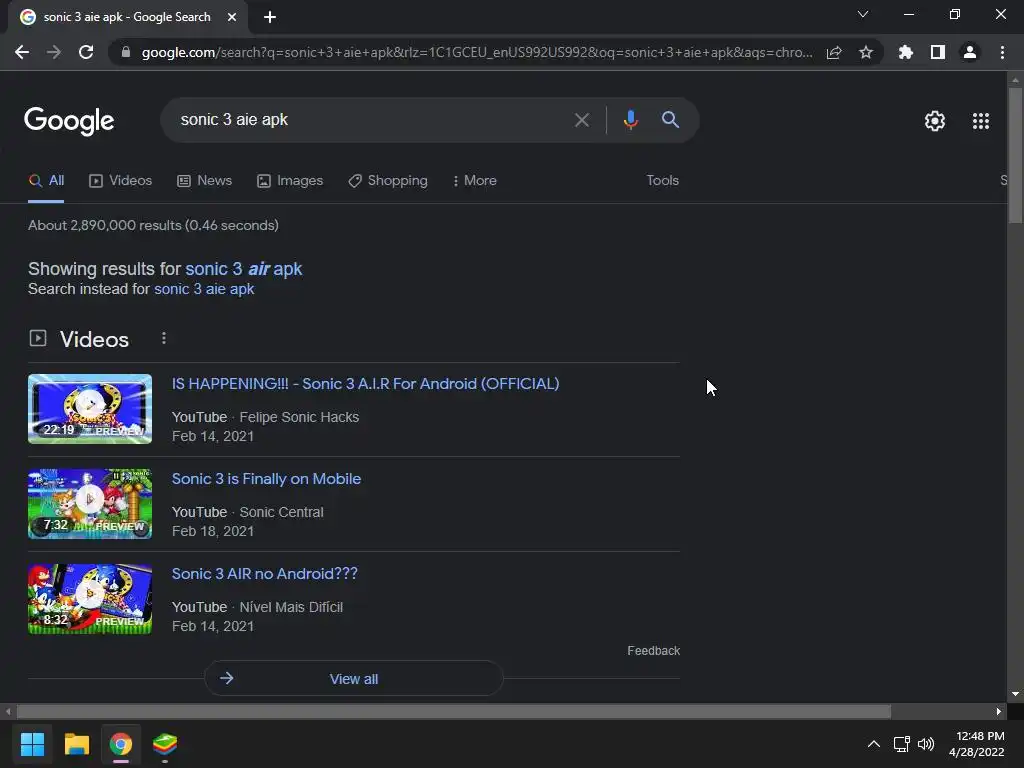Switch to the News search tab
Image resolution: width=1024 pixels, height=768 pixels.
(x=204, y=181)
